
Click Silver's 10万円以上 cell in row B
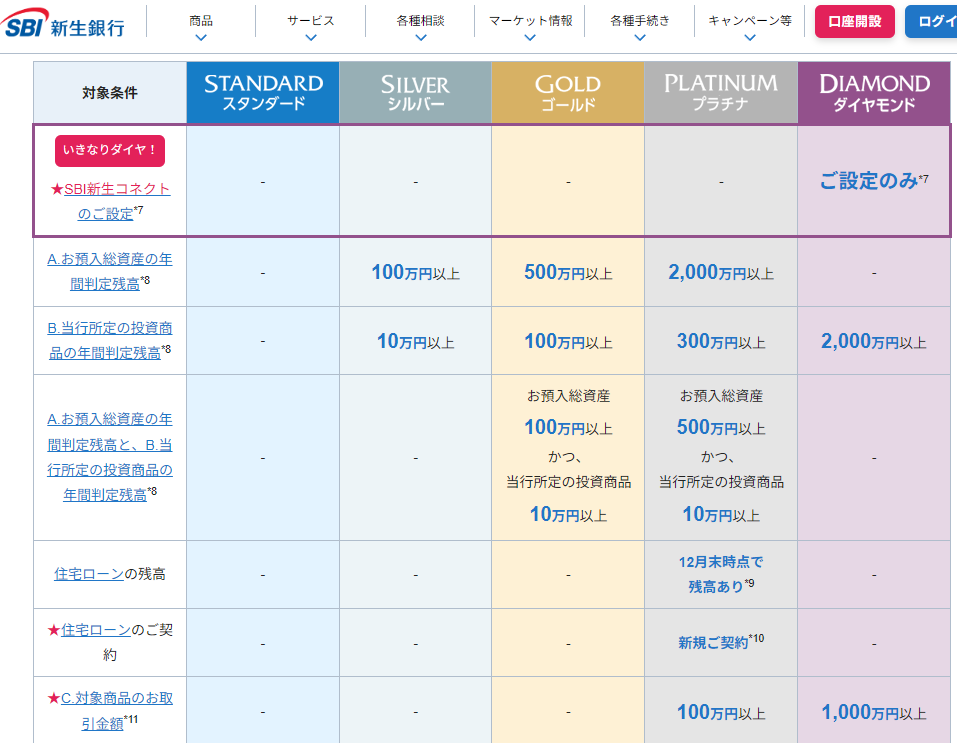[x=416, y=341]
